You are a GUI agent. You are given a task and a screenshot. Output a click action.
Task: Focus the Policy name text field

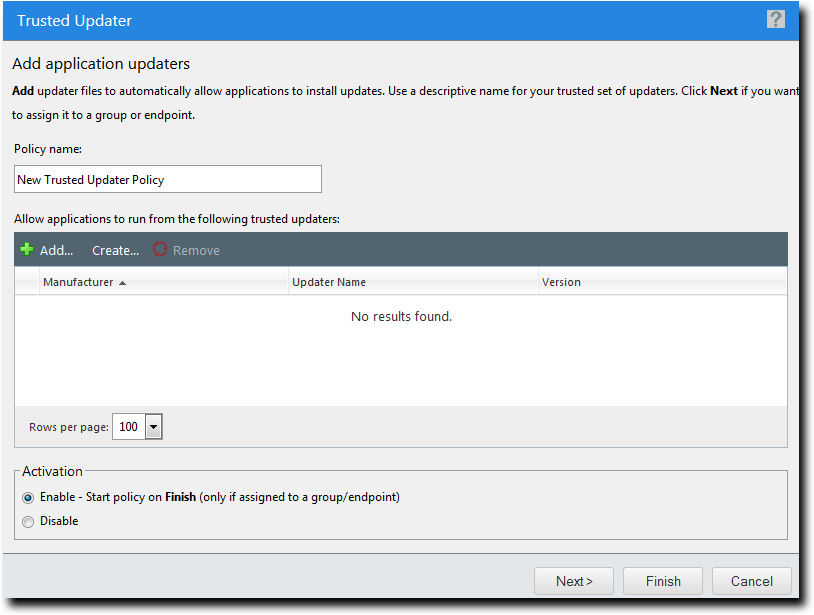(x=168, y=180)
